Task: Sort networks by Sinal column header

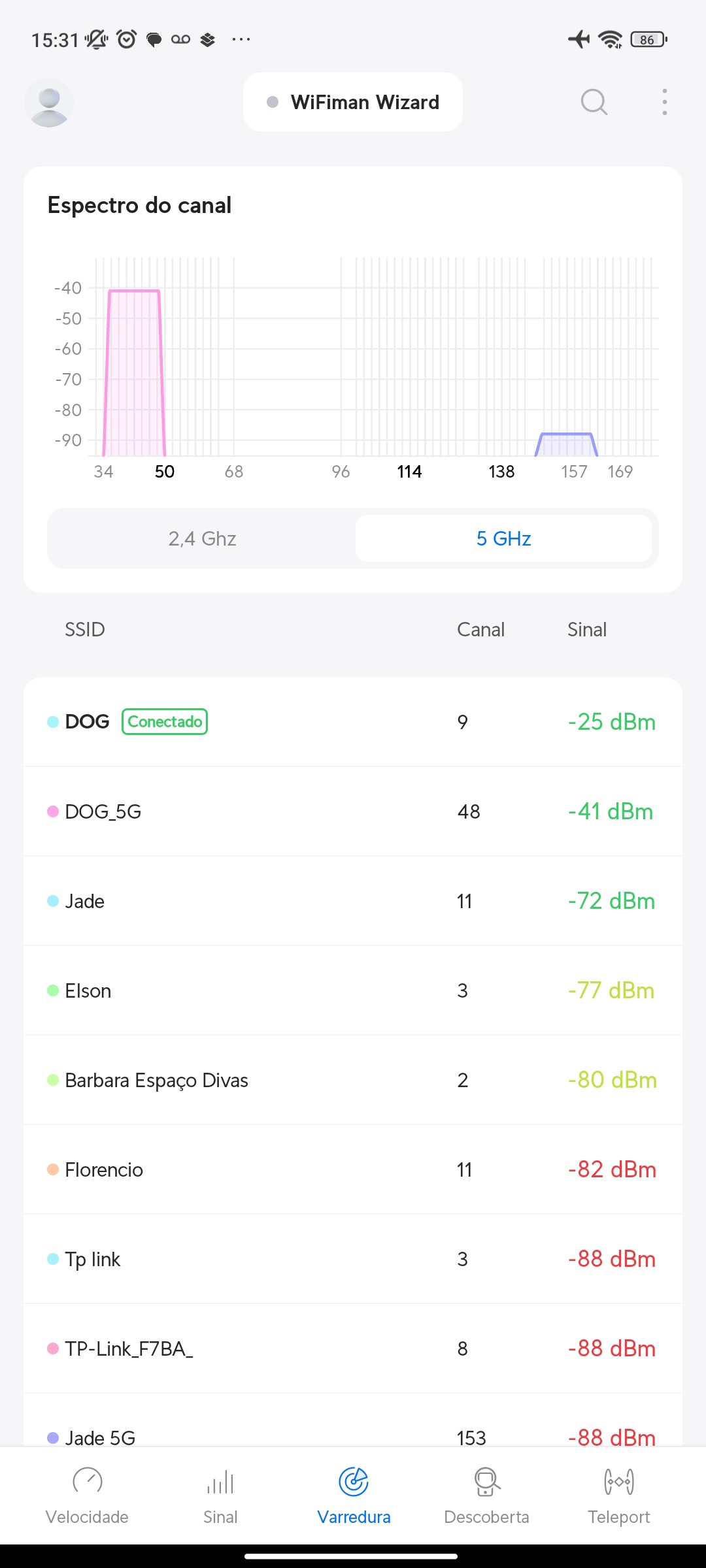Action: [x=587, y=630]
